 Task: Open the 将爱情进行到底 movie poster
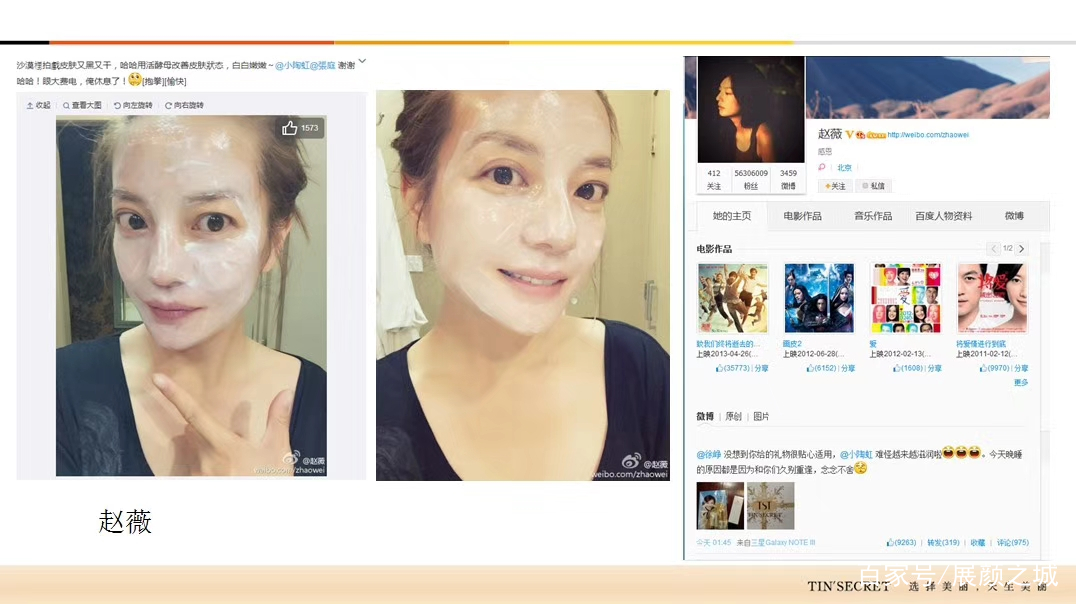(992, 298)
